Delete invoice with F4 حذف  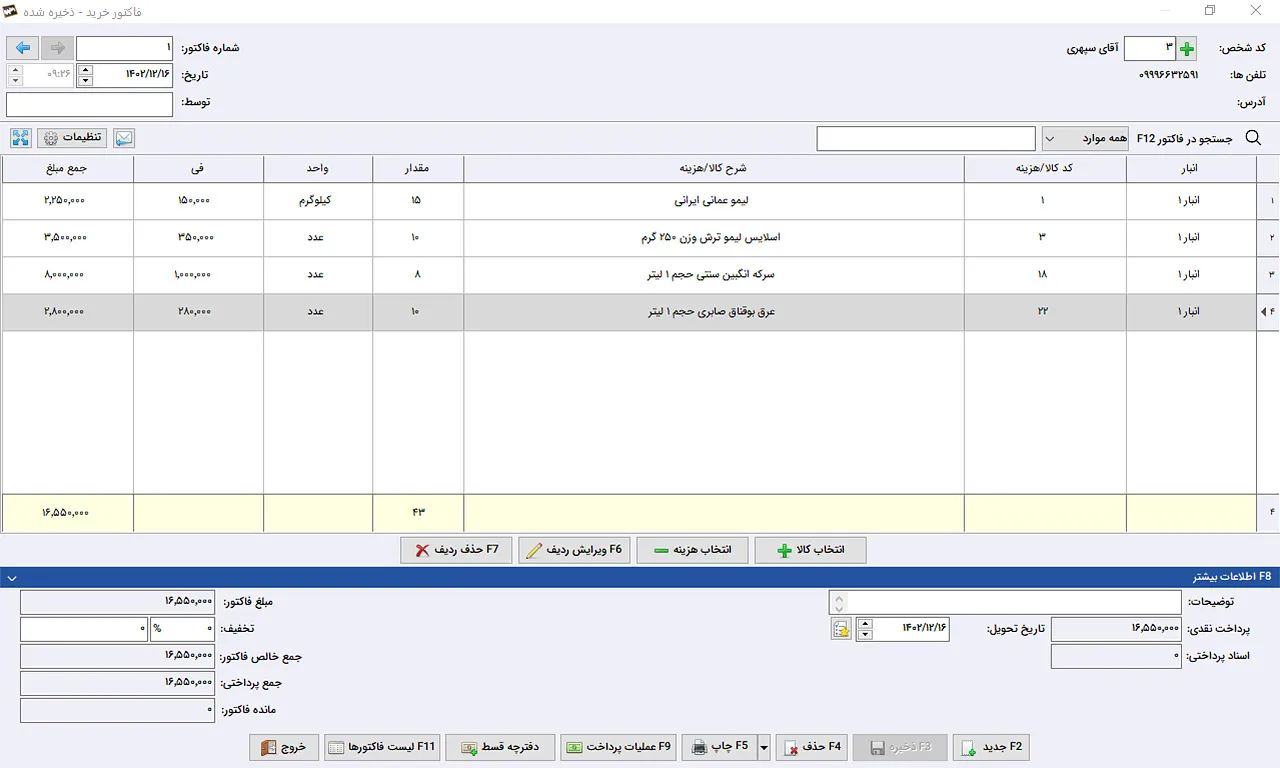pyautogui.click(x=812, y=747)
